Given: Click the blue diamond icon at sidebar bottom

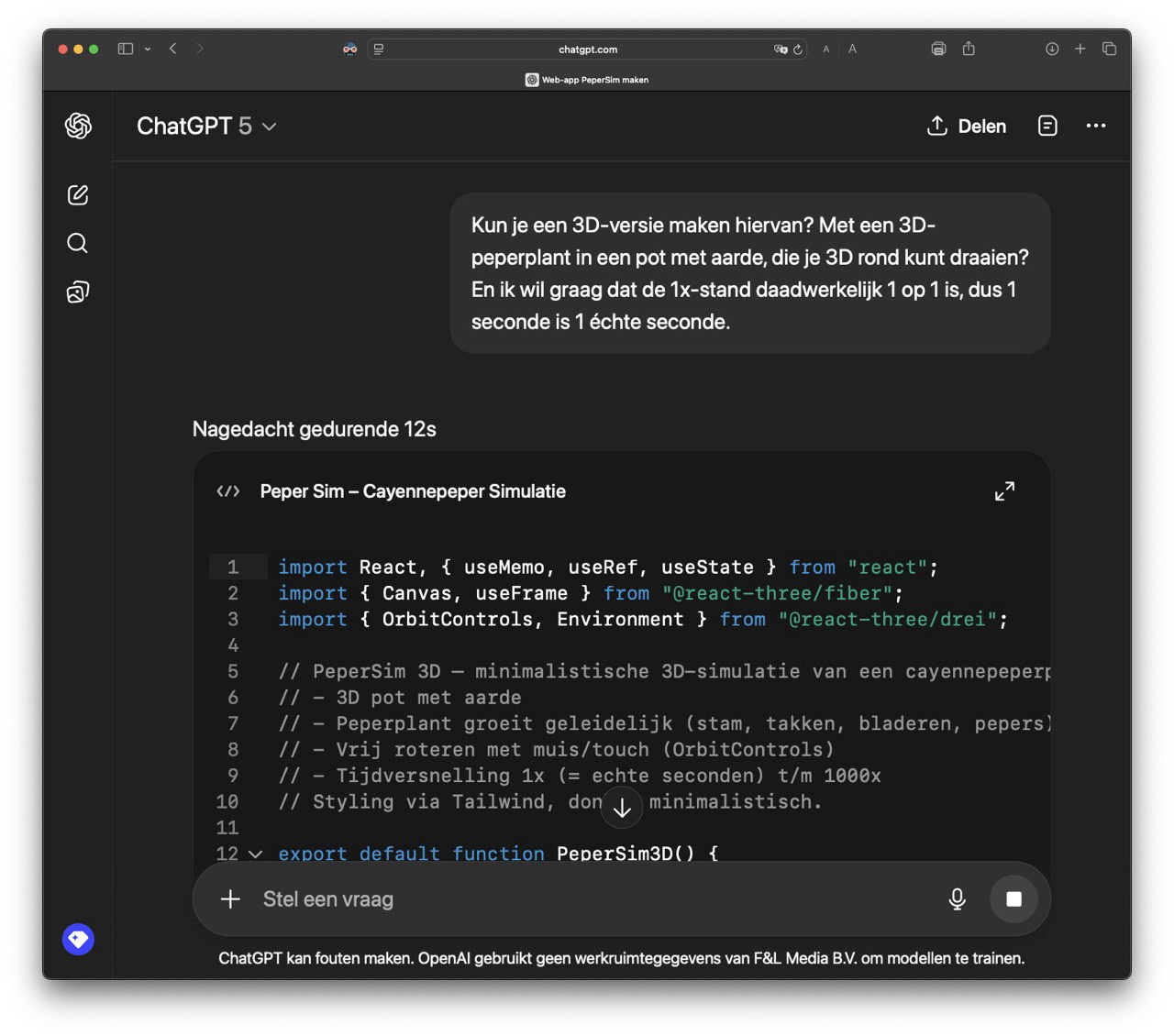Looking at the screenshot, I should (x=78, y=939).
